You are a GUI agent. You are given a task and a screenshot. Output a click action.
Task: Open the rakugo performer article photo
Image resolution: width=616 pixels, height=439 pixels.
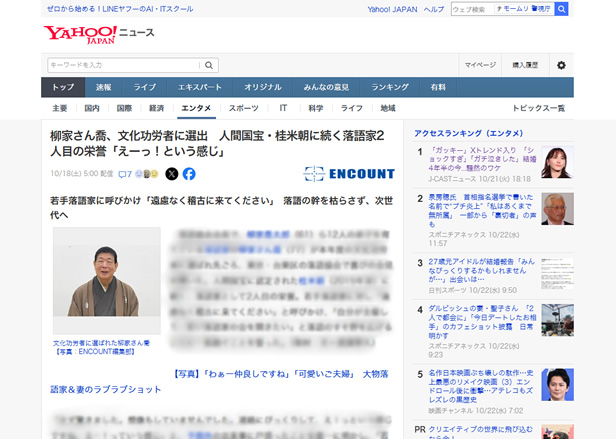coord(107,281)
